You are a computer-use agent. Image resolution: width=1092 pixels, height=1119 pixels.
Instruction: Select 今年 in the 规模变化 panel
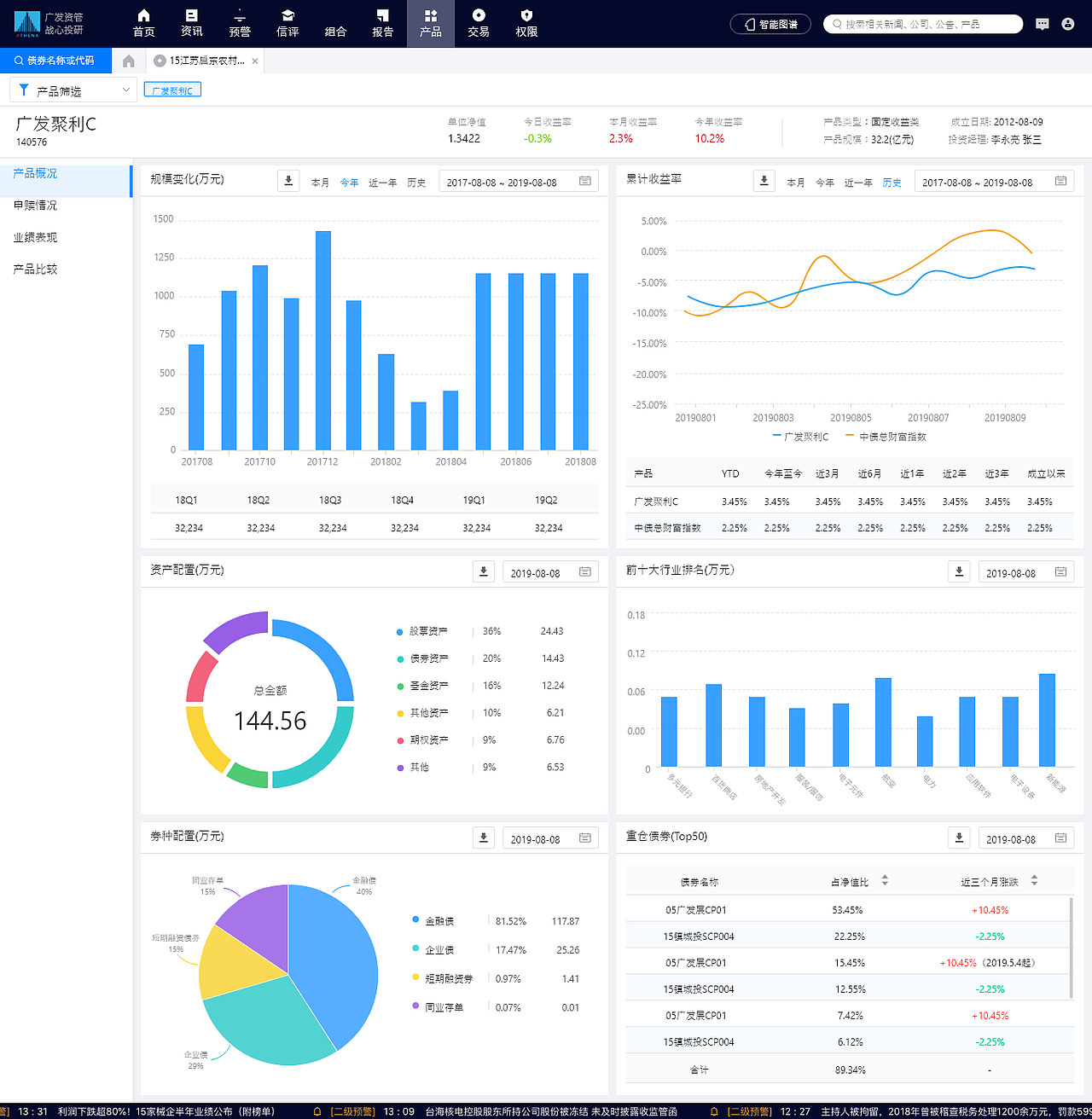(x=349, y=183)
